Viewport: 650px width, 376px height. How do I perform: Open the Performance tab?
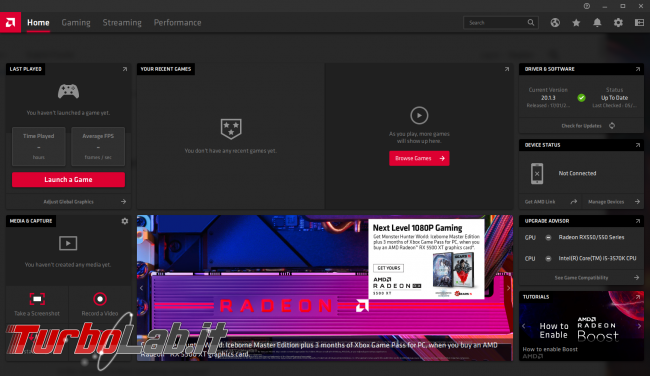[177, 23]
